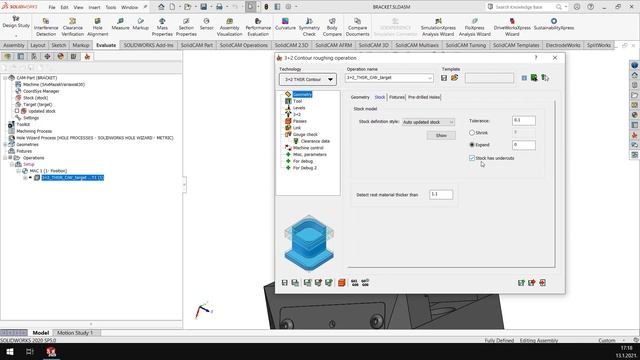Click the orange simulate cube icon
640x360 pixels.
(x=342, y=282)
